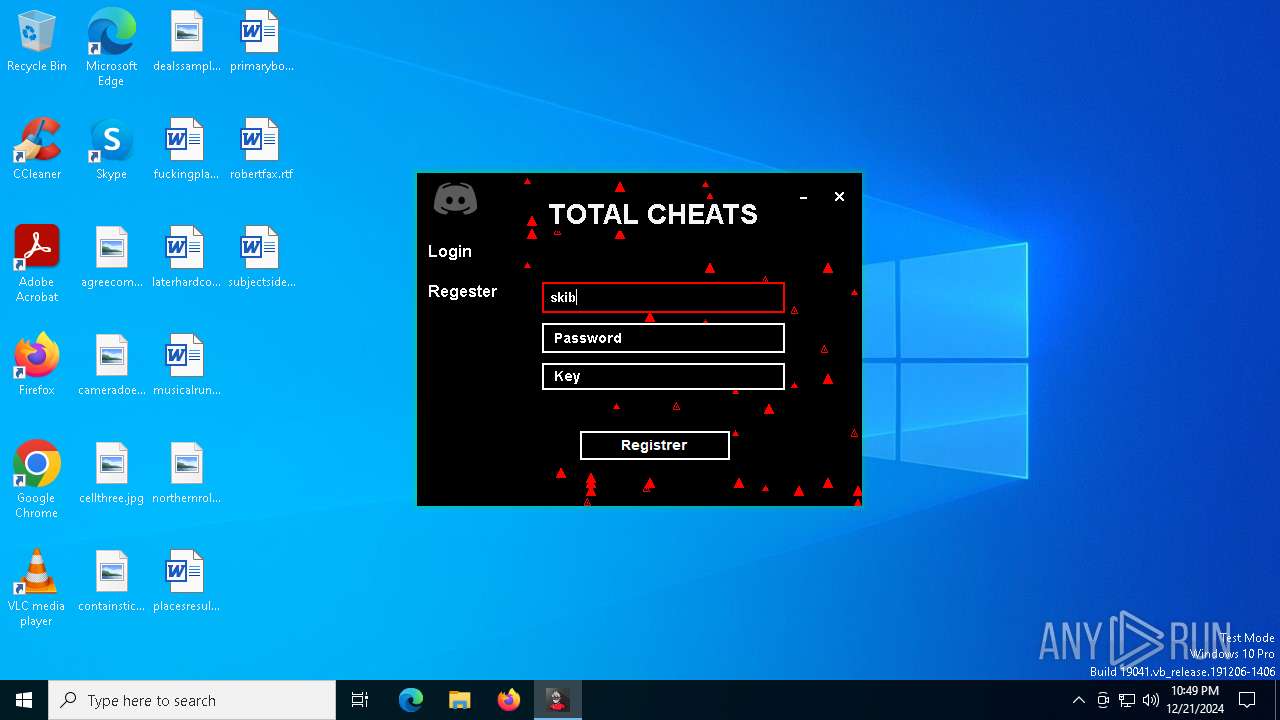Image resolution: width=1280 pixels, height=720 pixels.
Task: Select the CCleaner desktop shortcut
Action: pos(37,149)
